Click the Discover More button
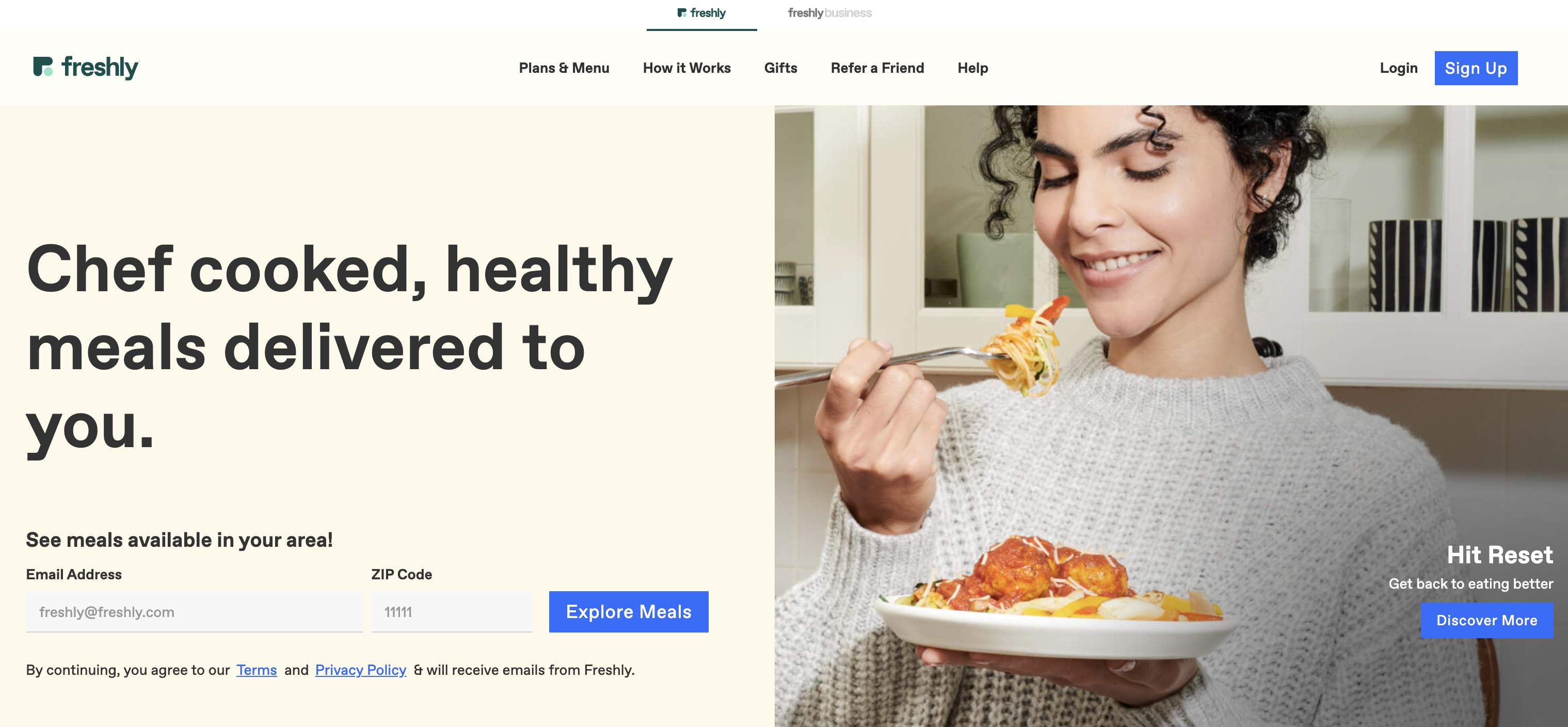Image resolution: width=1568 pixels, height=727 pixels. click(1486, 621)
